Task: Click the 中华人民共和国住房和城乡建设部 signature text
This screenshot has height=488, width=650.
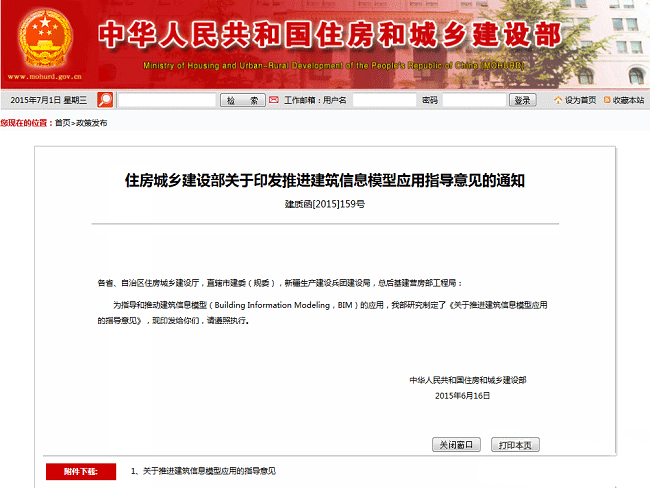Action: click(468, 380)
